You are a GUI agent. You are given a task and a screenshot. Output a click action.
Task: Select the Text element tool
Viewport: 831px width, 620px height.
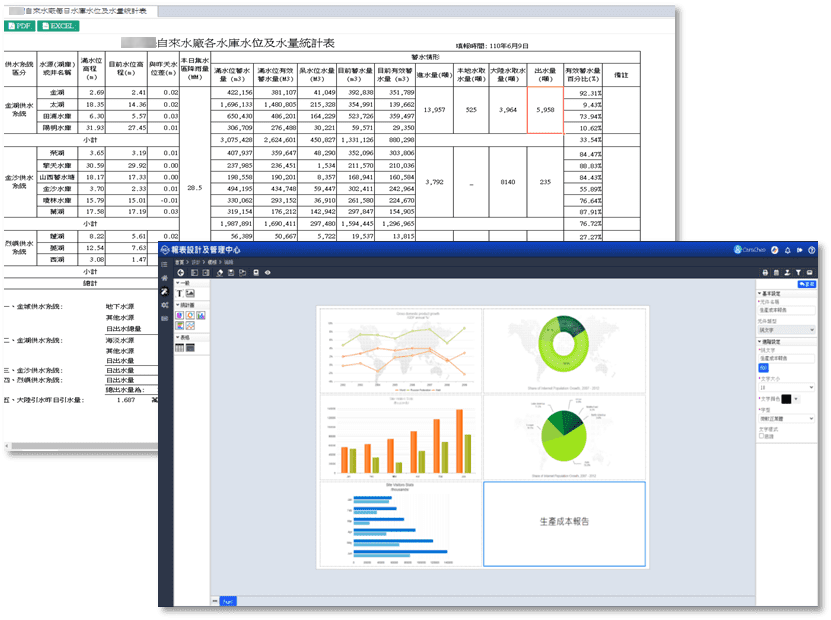[179, 294]
